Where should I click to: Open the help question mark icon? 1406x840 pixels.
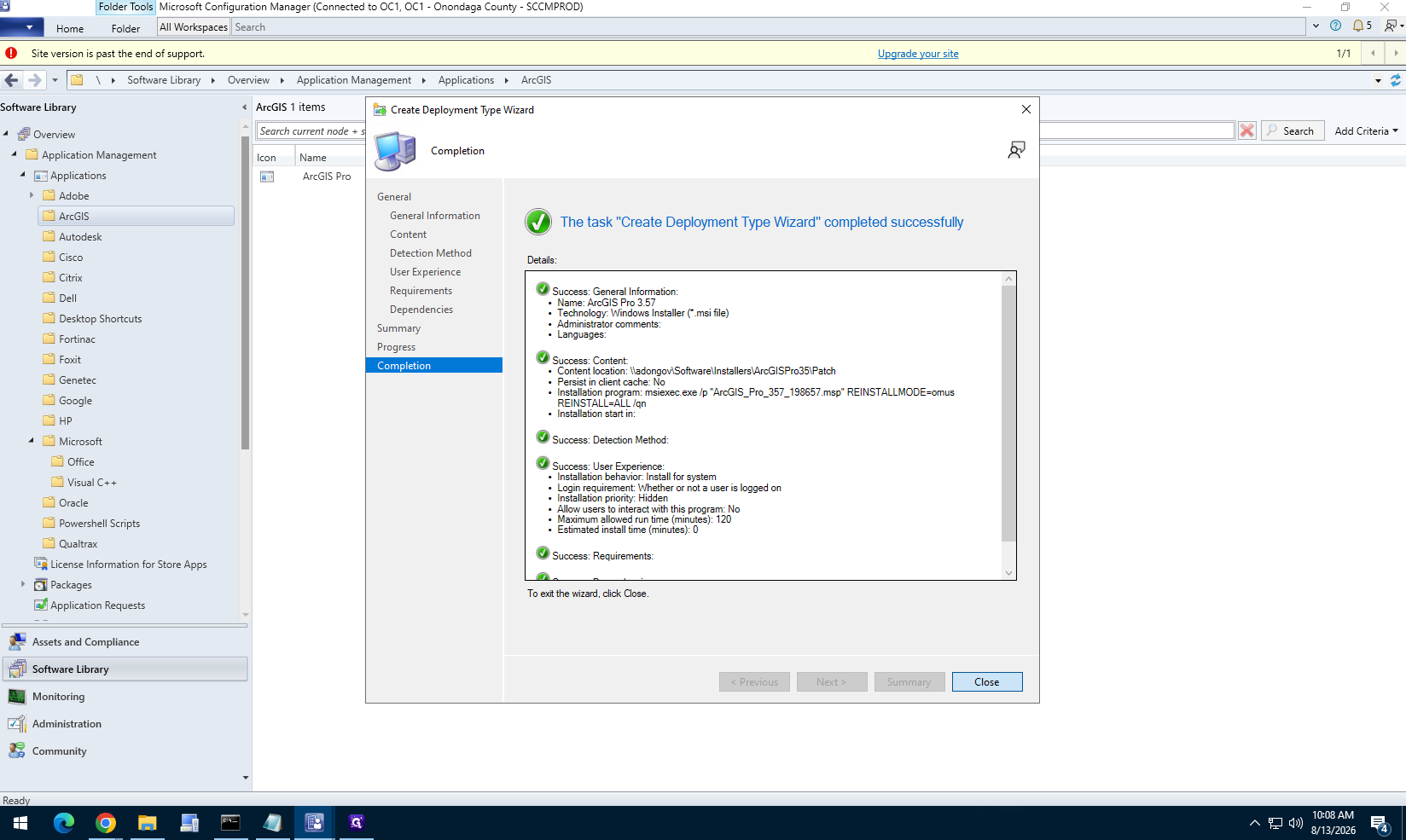pyautogui.click(x=1335, y=26)
